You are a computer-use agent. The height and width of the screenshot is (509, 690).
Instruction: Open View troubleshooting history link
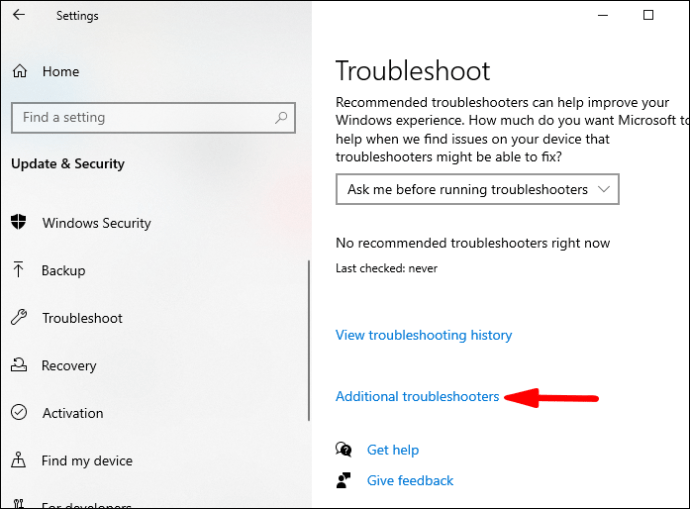[424, 335]
